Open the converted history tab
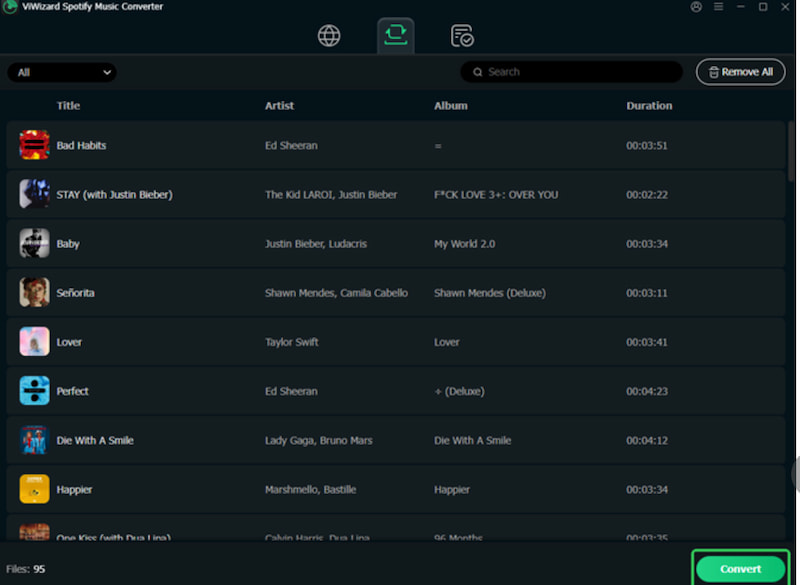Screen dimensions: 800x585 click(462, 36)
